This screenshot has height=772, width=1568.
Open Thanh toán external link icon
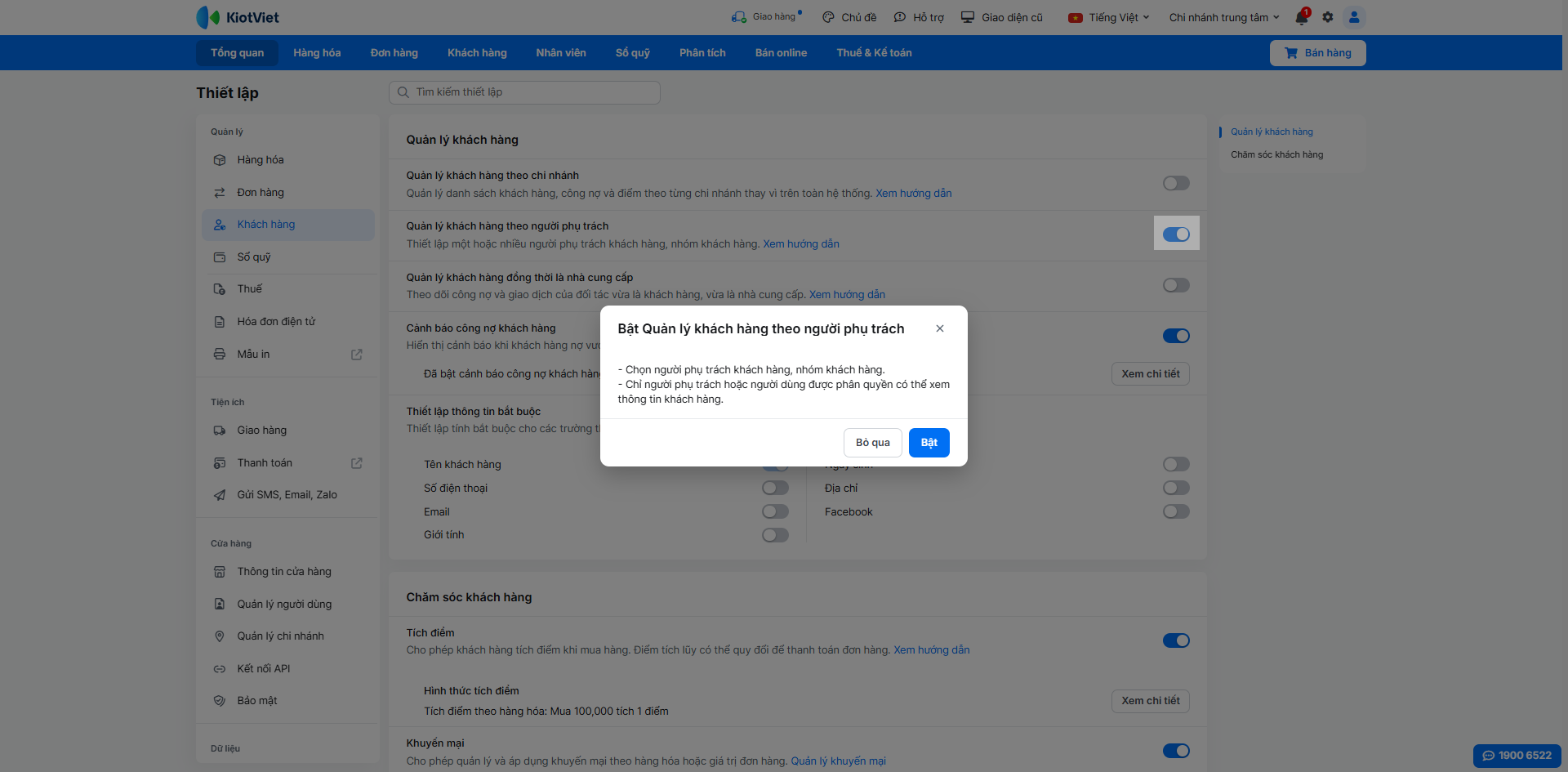357,463
